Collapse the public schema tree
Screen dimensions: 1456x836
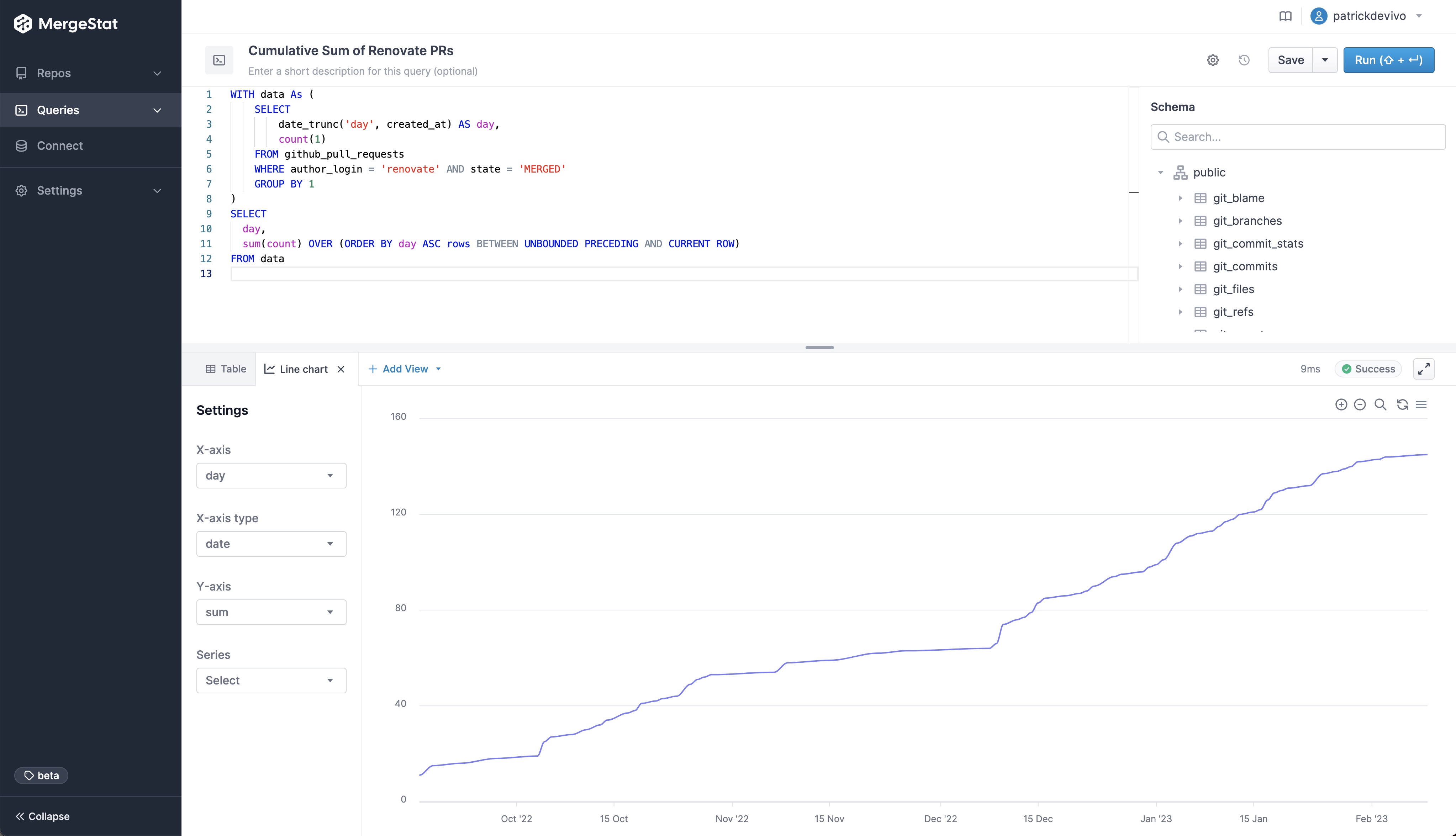pyautogui.click(x=1160, y=173)
